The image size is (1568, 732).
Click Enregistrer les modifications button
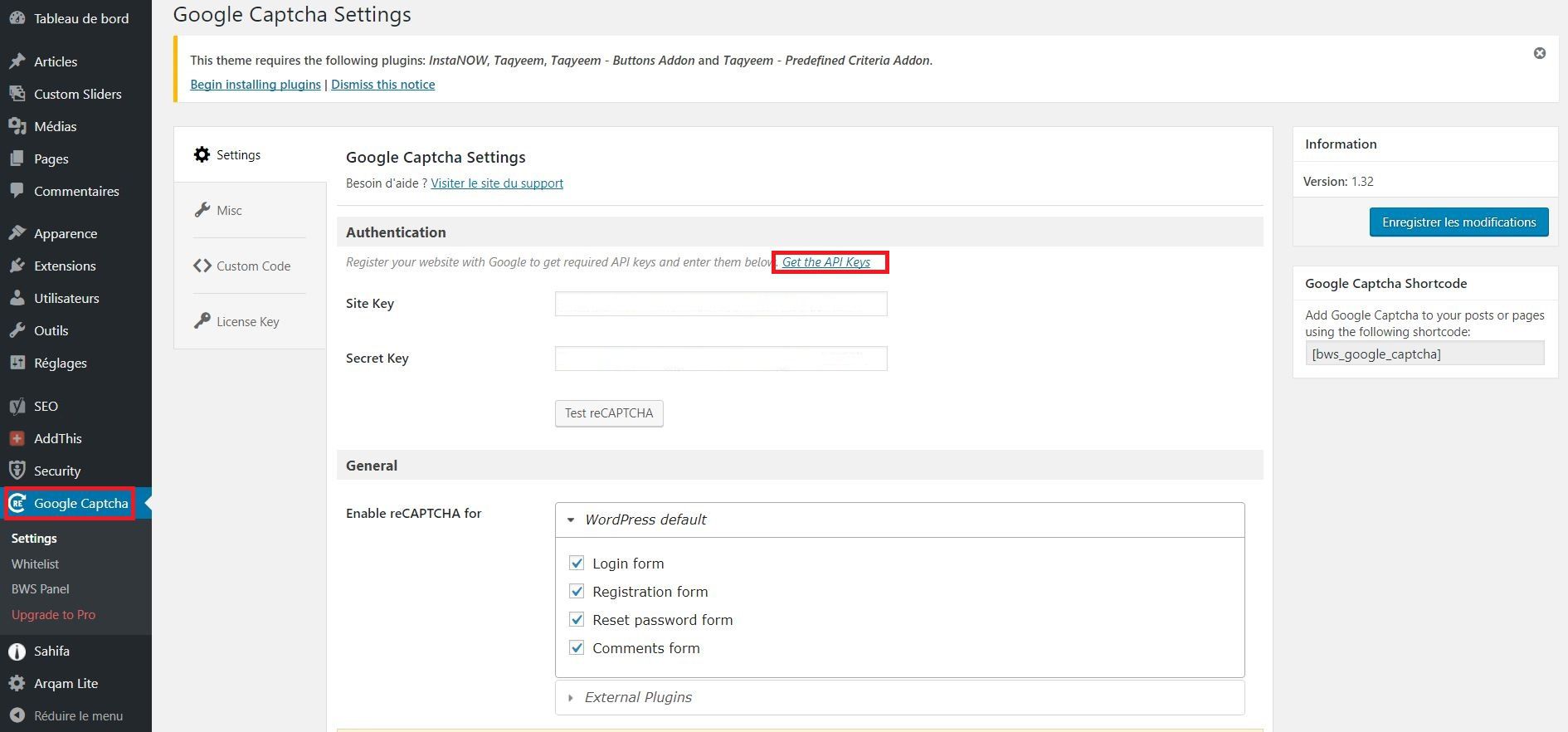1458,222
